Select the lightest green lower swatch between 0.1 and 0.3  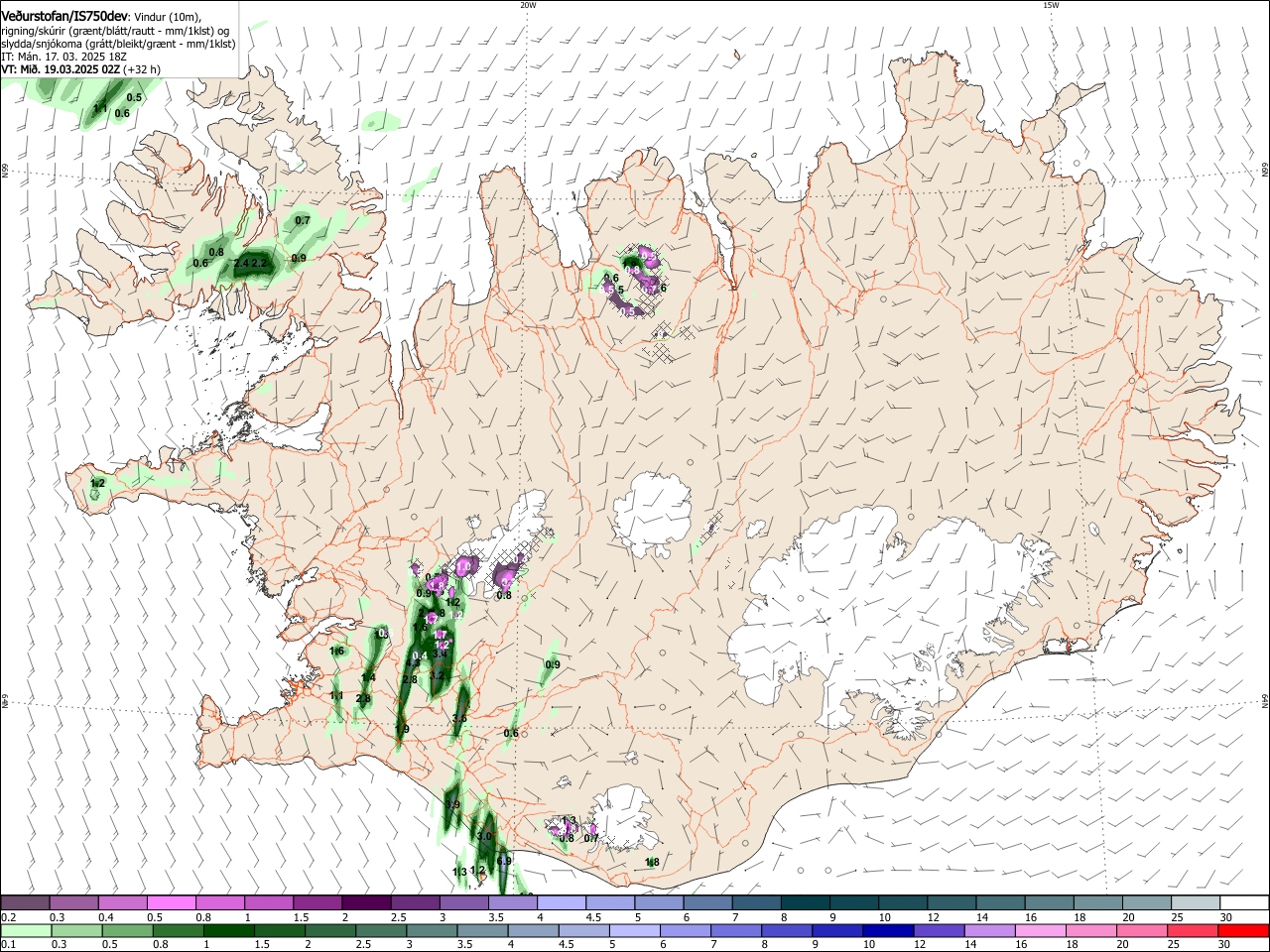26,930
